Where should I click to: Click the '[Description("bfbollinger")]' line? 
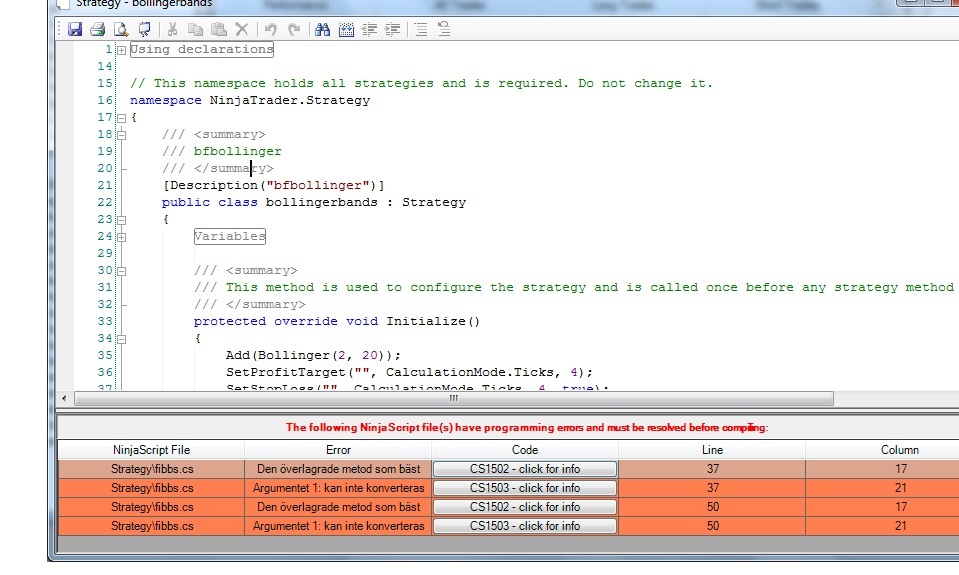273,185
